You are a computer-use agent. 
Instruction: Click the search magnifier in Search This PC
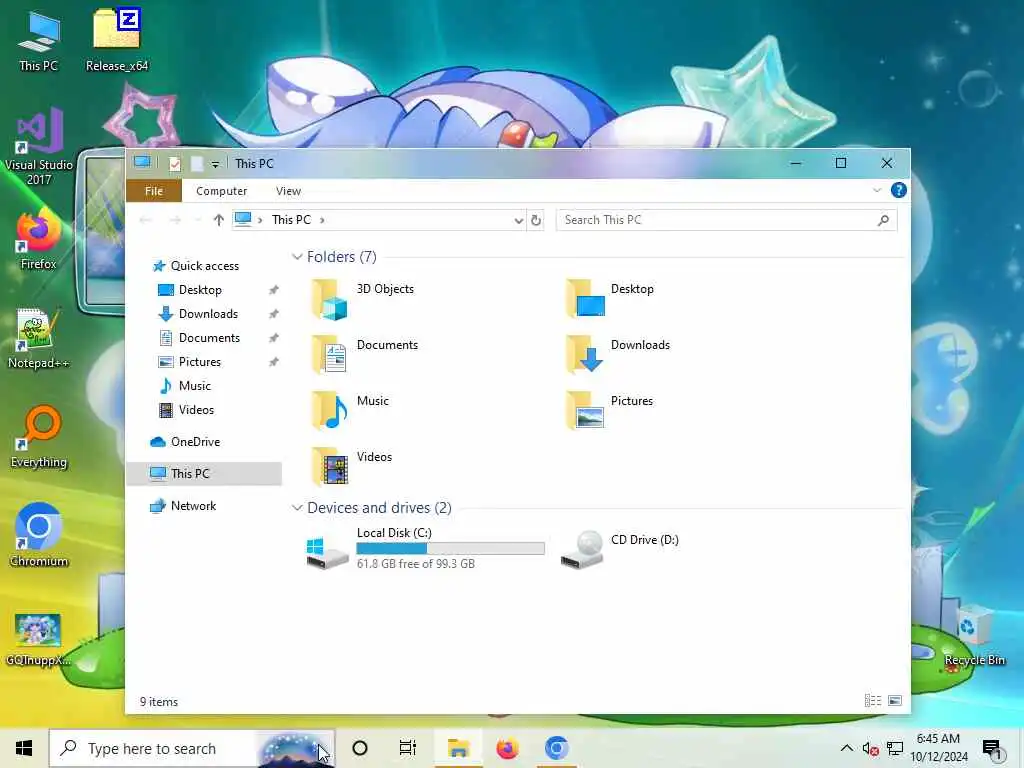pos(883,220)
